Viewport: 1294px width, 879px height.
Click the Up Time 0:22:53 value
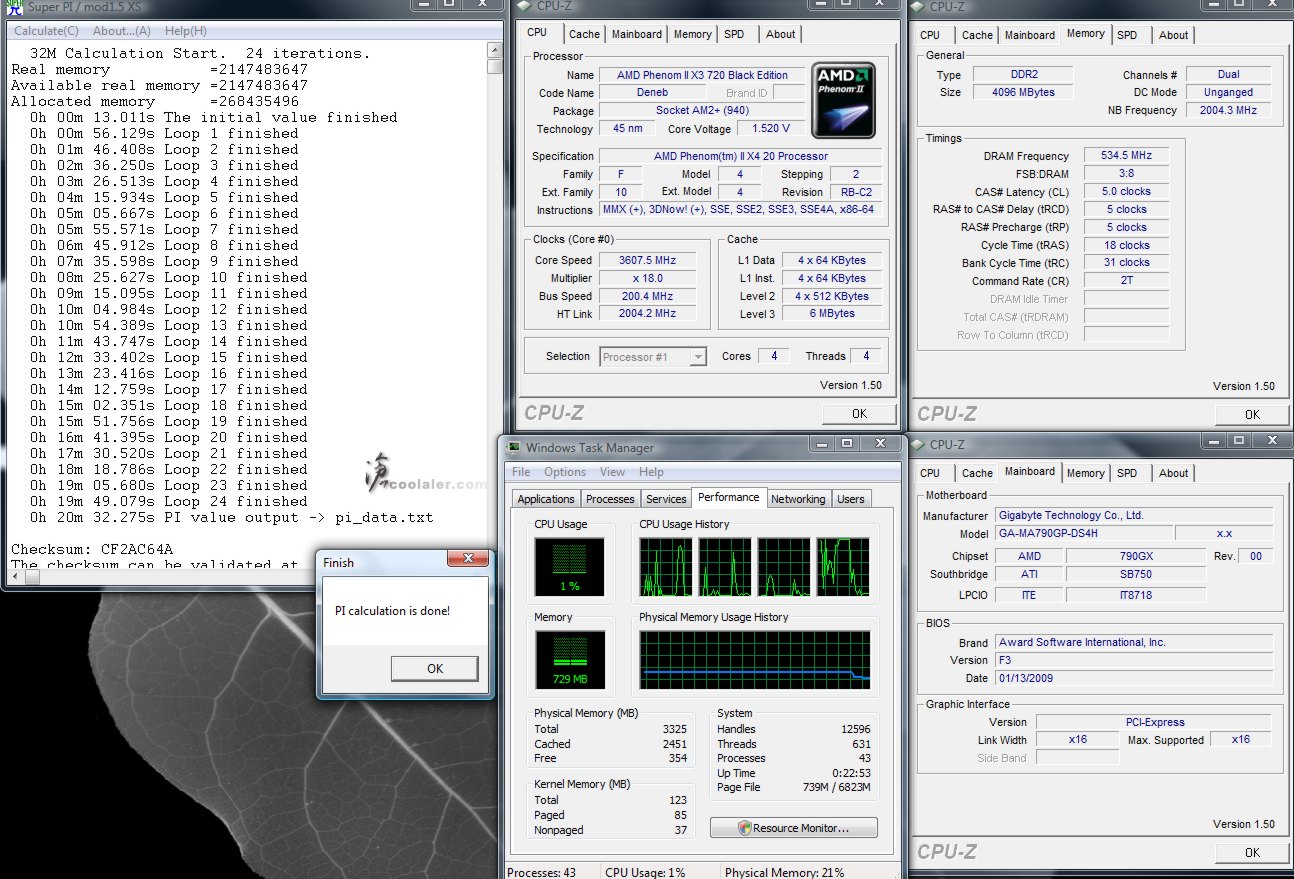point(852,773)
